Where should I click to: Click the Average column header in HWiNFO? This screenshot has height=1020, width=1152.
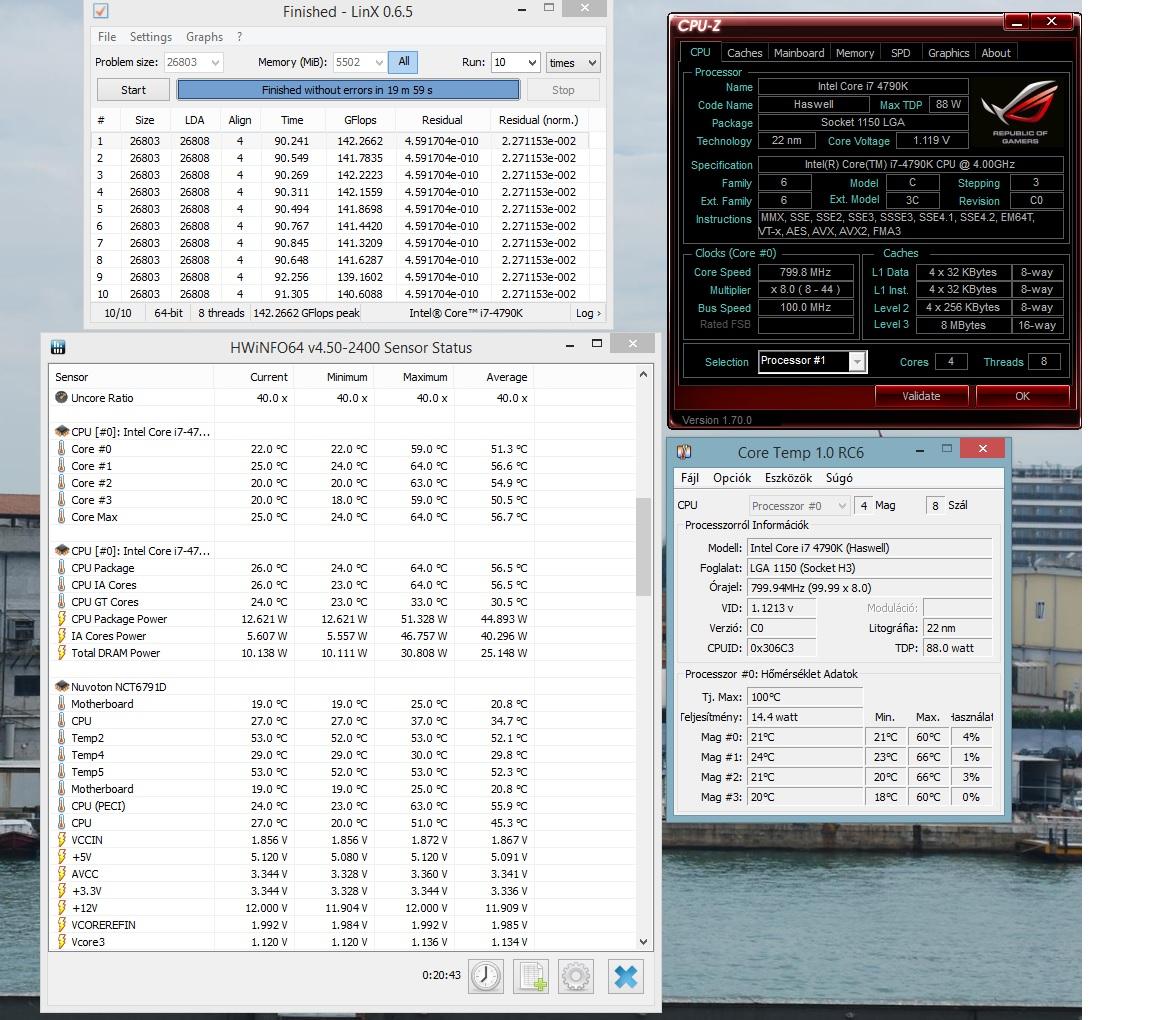(494, 377)
